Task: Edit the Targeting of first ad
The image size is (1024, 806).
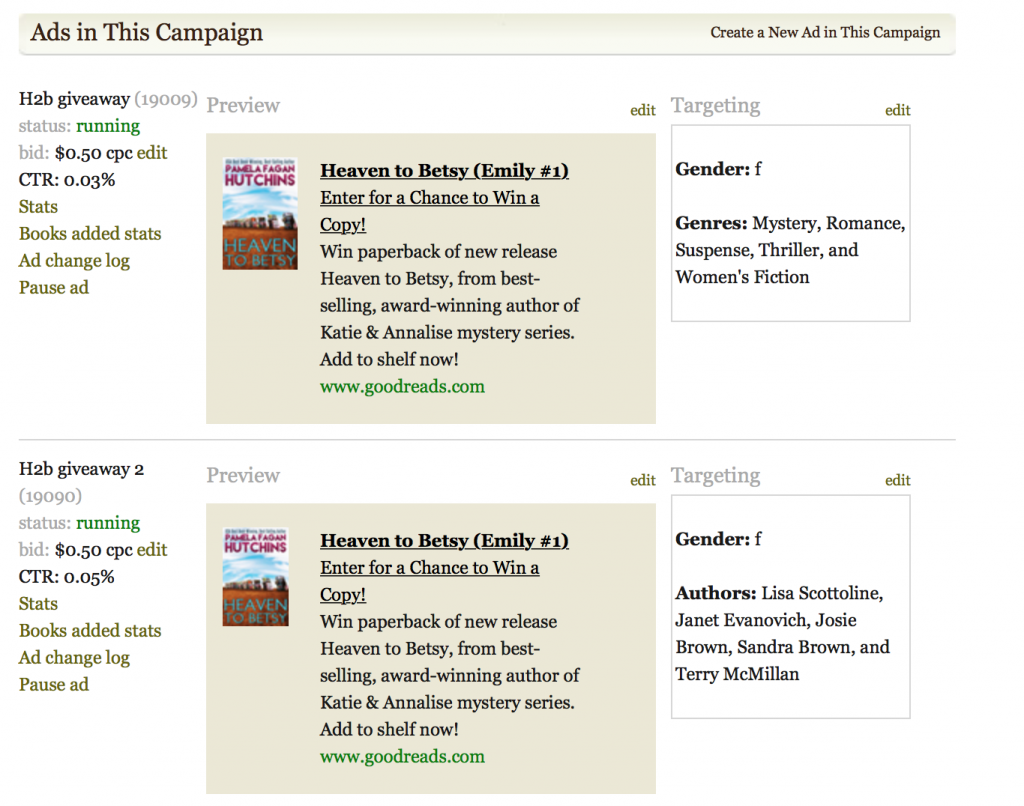Action: (897, 110)
